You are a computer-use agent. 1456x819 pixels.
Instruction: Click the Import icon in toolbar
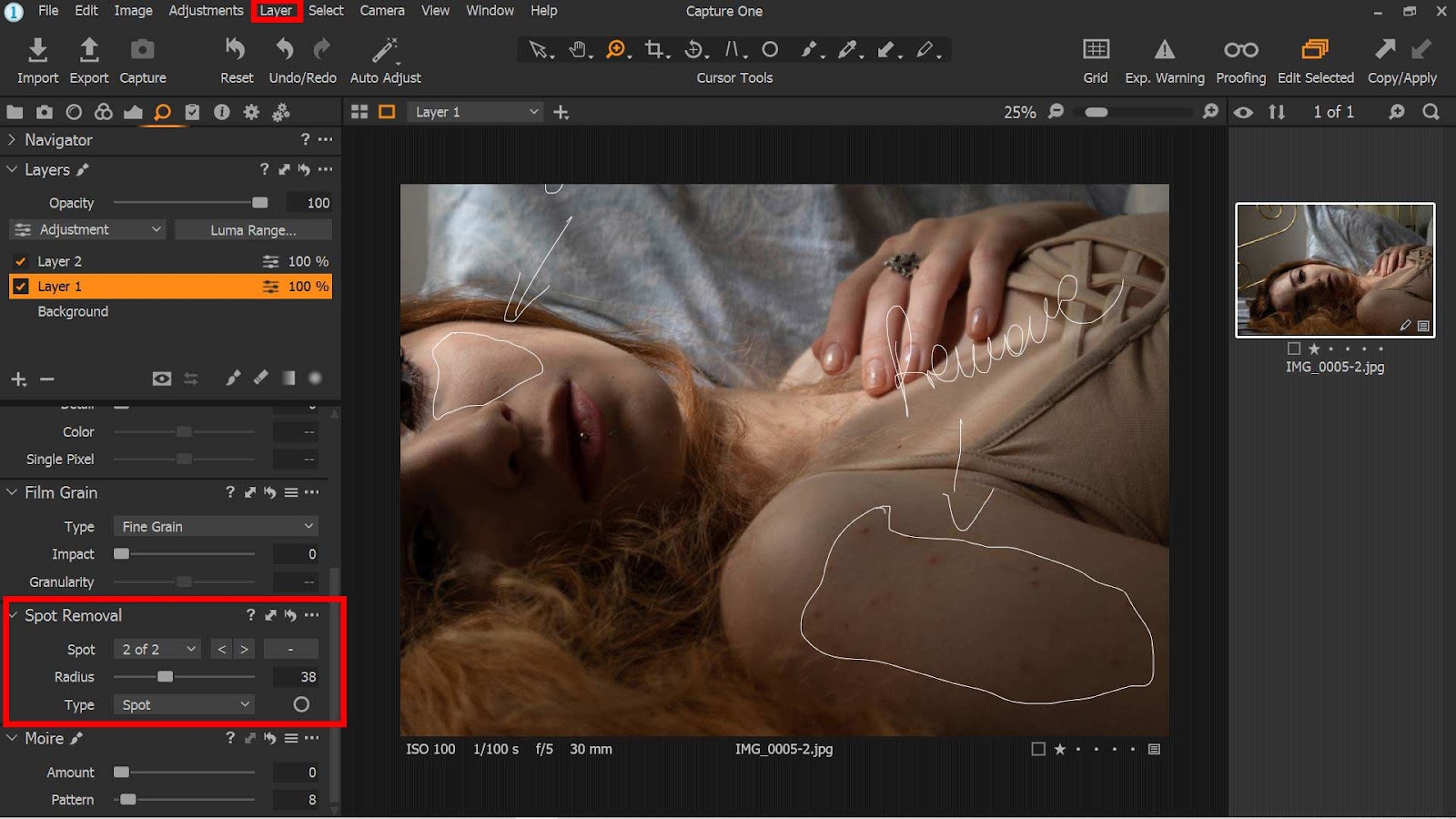coord(37,50)
